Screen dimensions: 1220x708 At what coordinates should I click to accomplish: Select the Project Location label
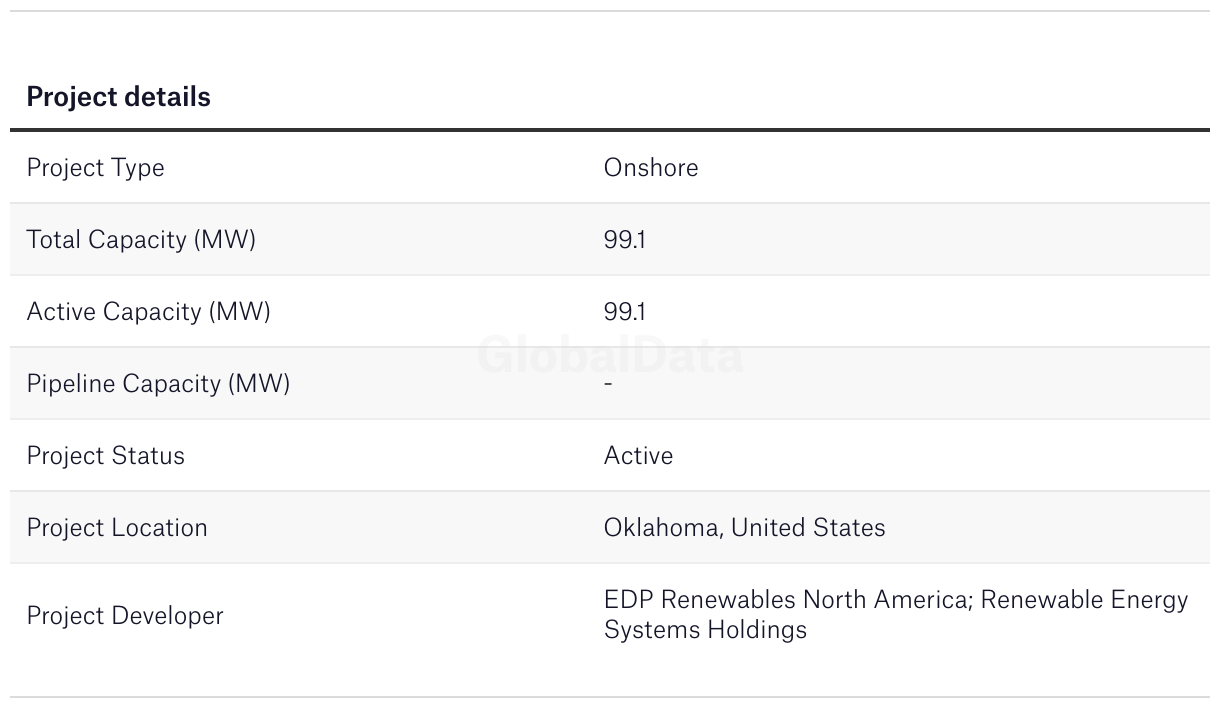(117, 528)
